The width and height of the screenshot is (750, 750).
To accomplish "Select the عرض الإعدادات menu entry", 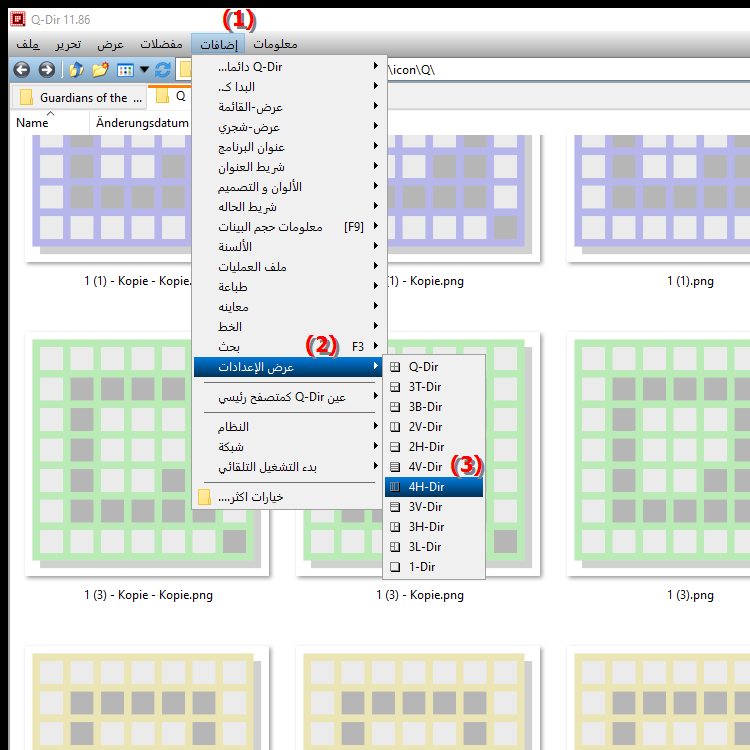I will click(x=288, y=367).
